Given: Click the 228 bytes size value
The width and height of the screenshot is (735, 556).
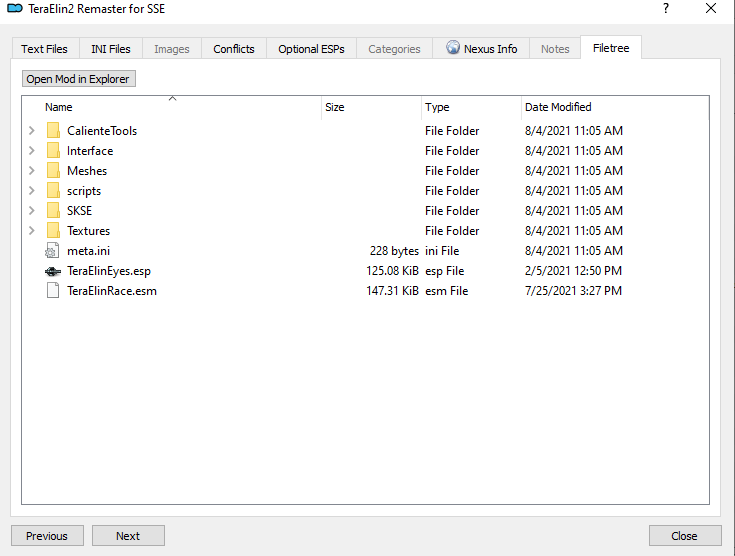Looking at the screenshot, I should [x=394, y=251].
